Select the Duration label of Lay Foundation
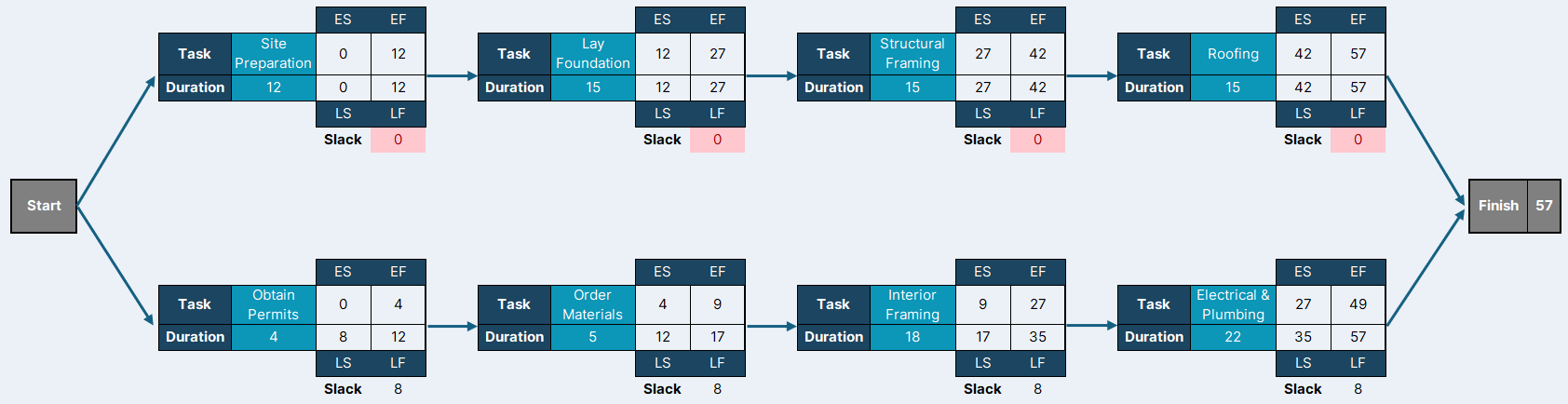Viewport: 1568px width, 404px height. pos(514,88)
